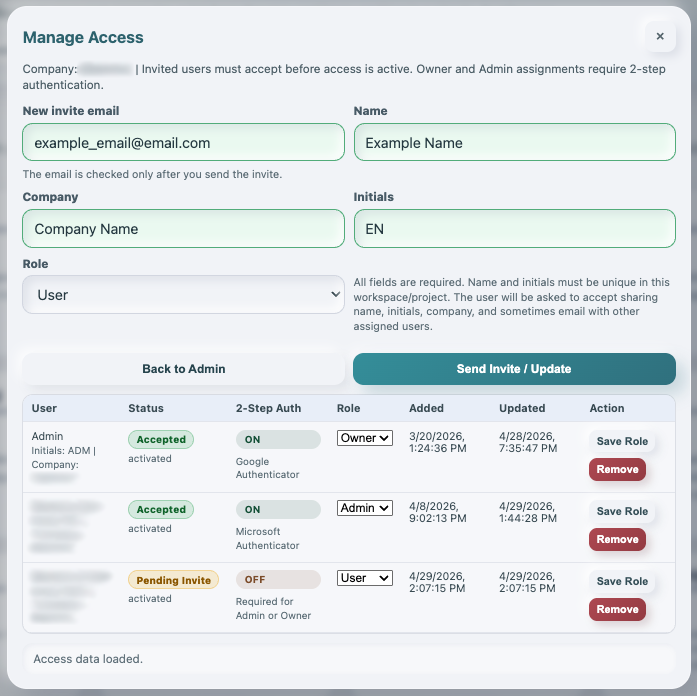
Task: Click Back to Admin button
Action: click(184, 369)
